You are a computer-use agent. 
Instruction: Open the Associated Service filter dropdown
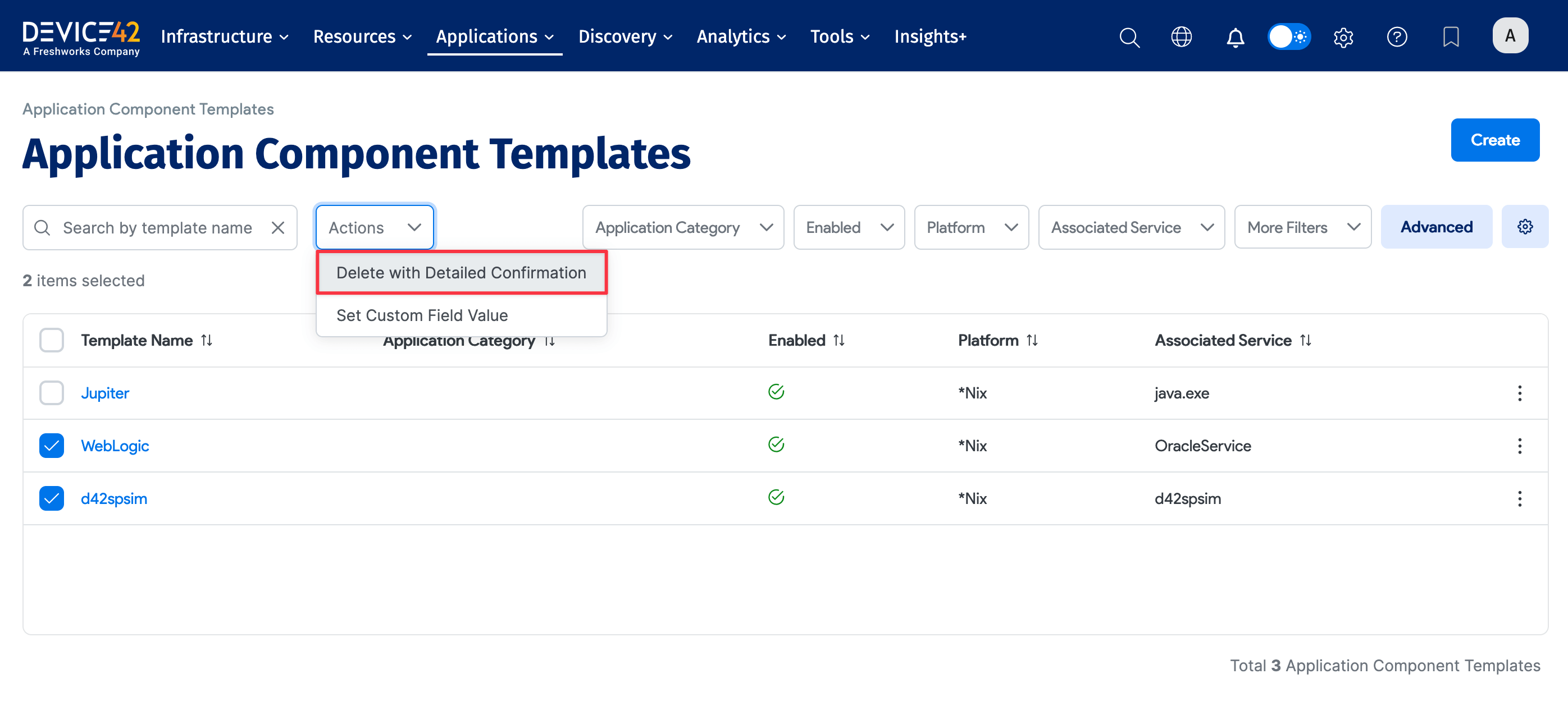pos(1131,228)
